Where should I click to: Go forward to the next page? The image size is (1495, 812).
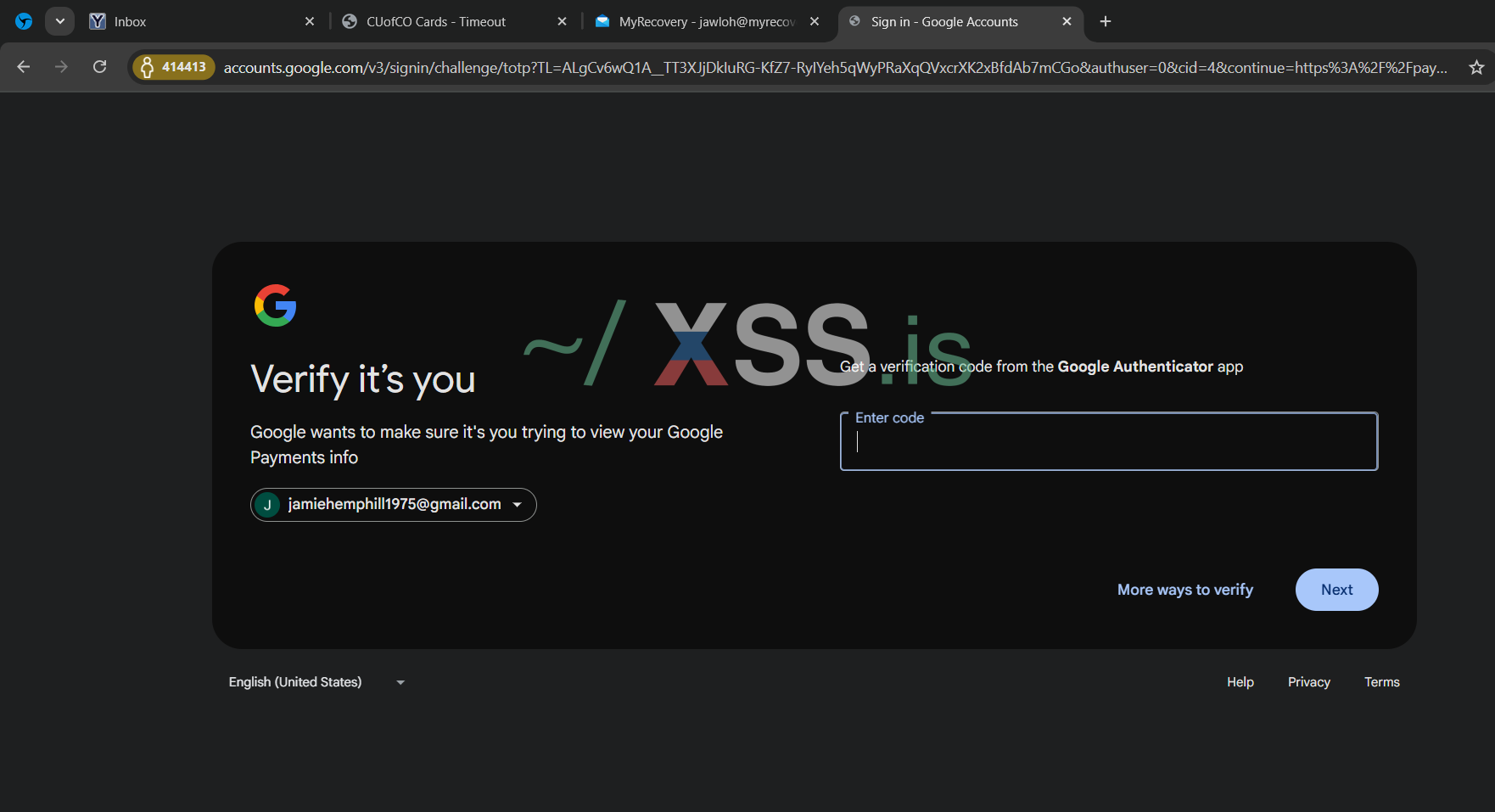click(61, 67)
